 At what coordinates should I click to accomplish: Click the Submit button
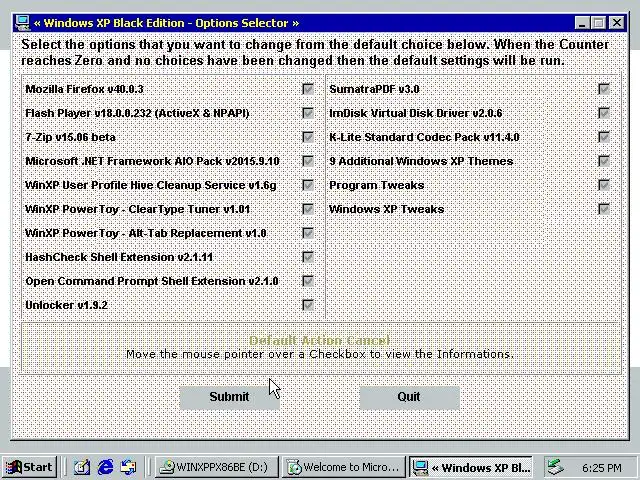[229, 397]
